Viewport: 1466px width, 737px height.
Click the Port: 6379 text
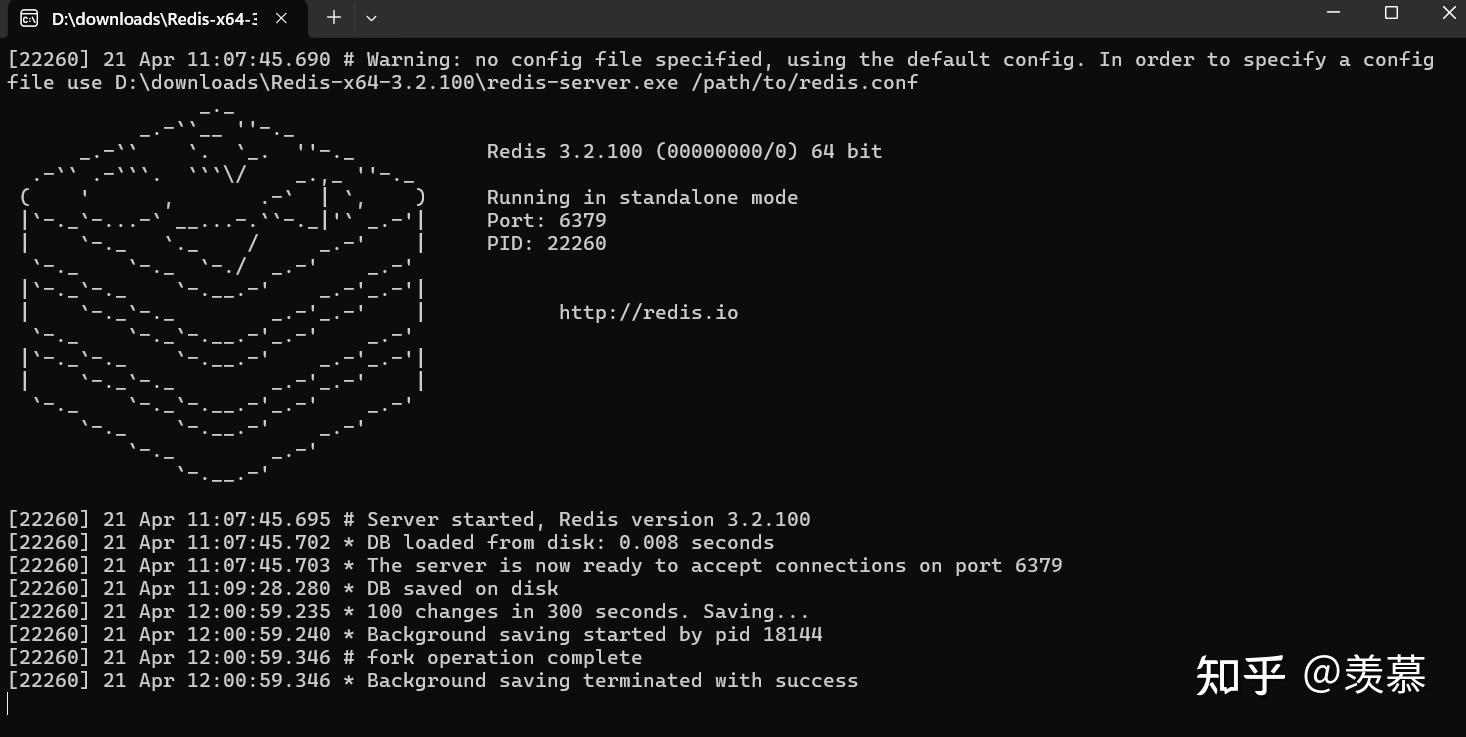pos(546,221)
